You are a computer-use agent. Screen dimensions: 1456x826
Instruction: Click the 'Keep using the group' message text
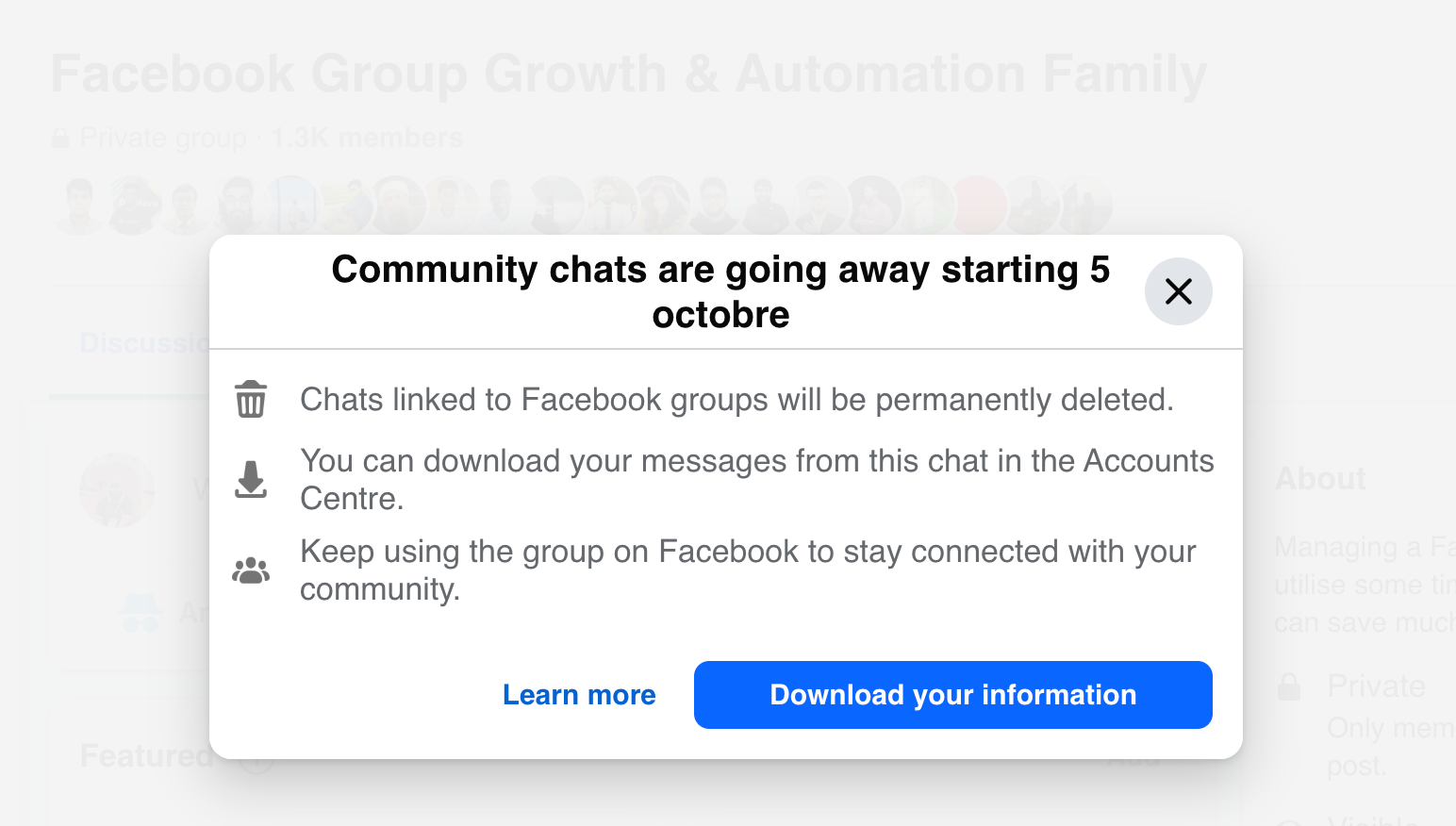pos(747,570)
